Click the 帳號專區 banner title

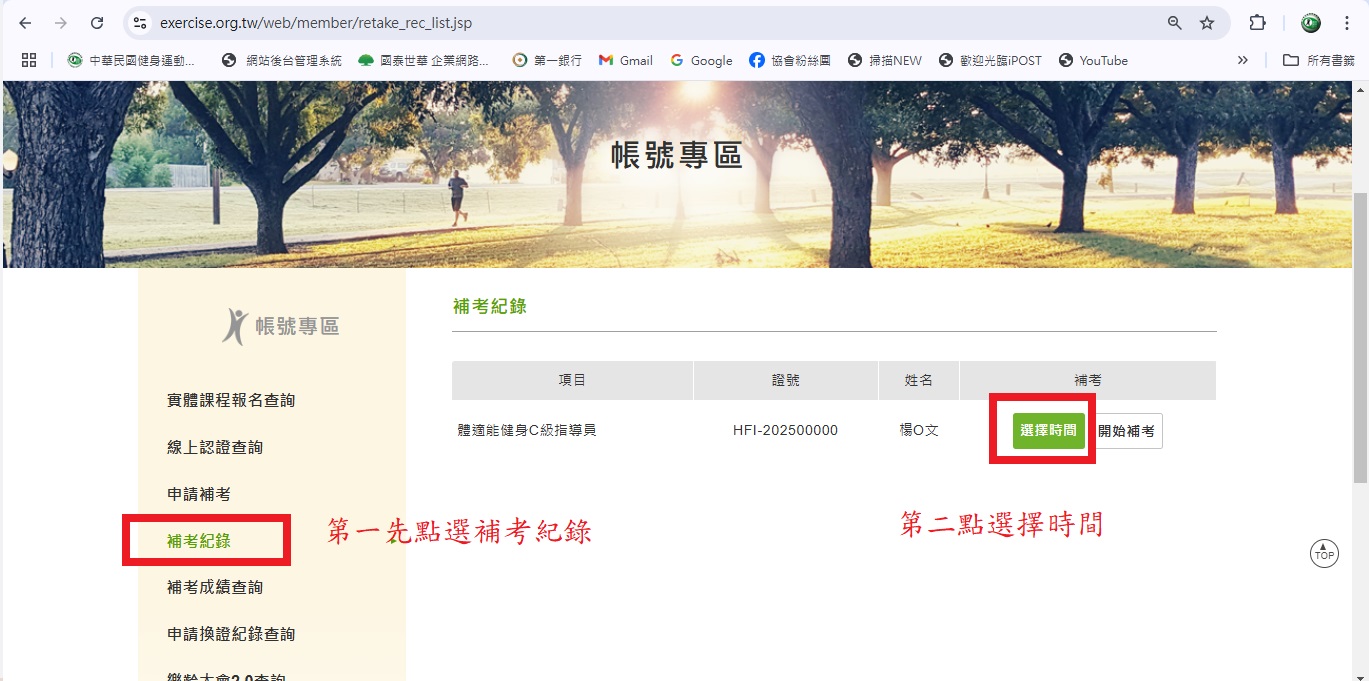click(677, 156)
